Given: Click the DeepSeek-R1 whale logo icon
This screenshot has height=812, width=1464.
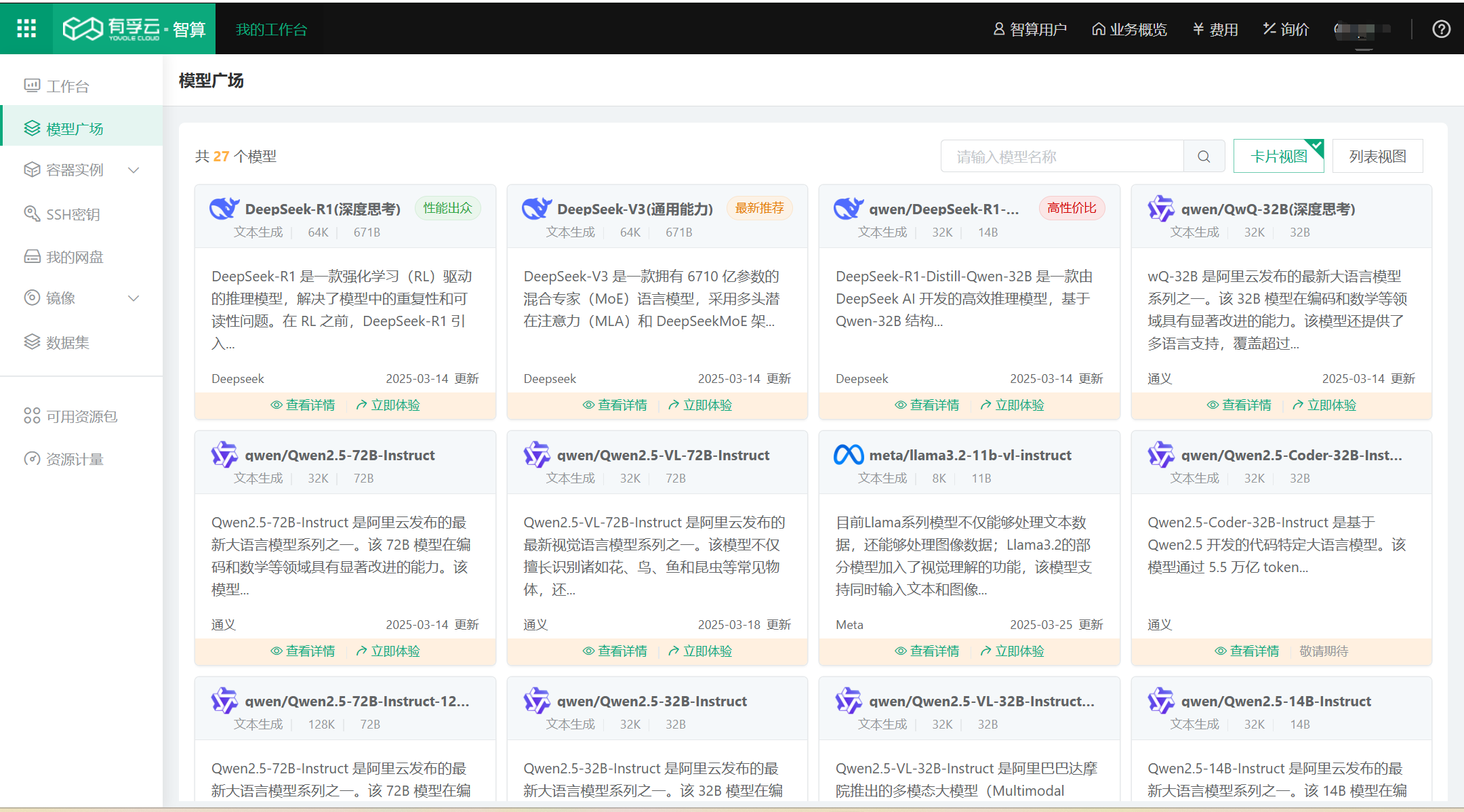Looking at the screenshot, I should (224, 209).
